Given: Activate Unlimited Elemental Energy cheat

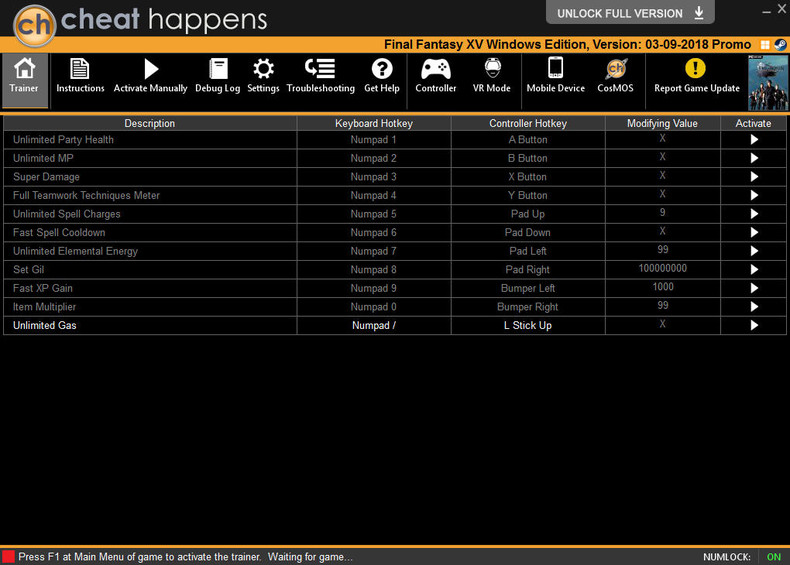Looking at the screenshot, I should (754, 251).
